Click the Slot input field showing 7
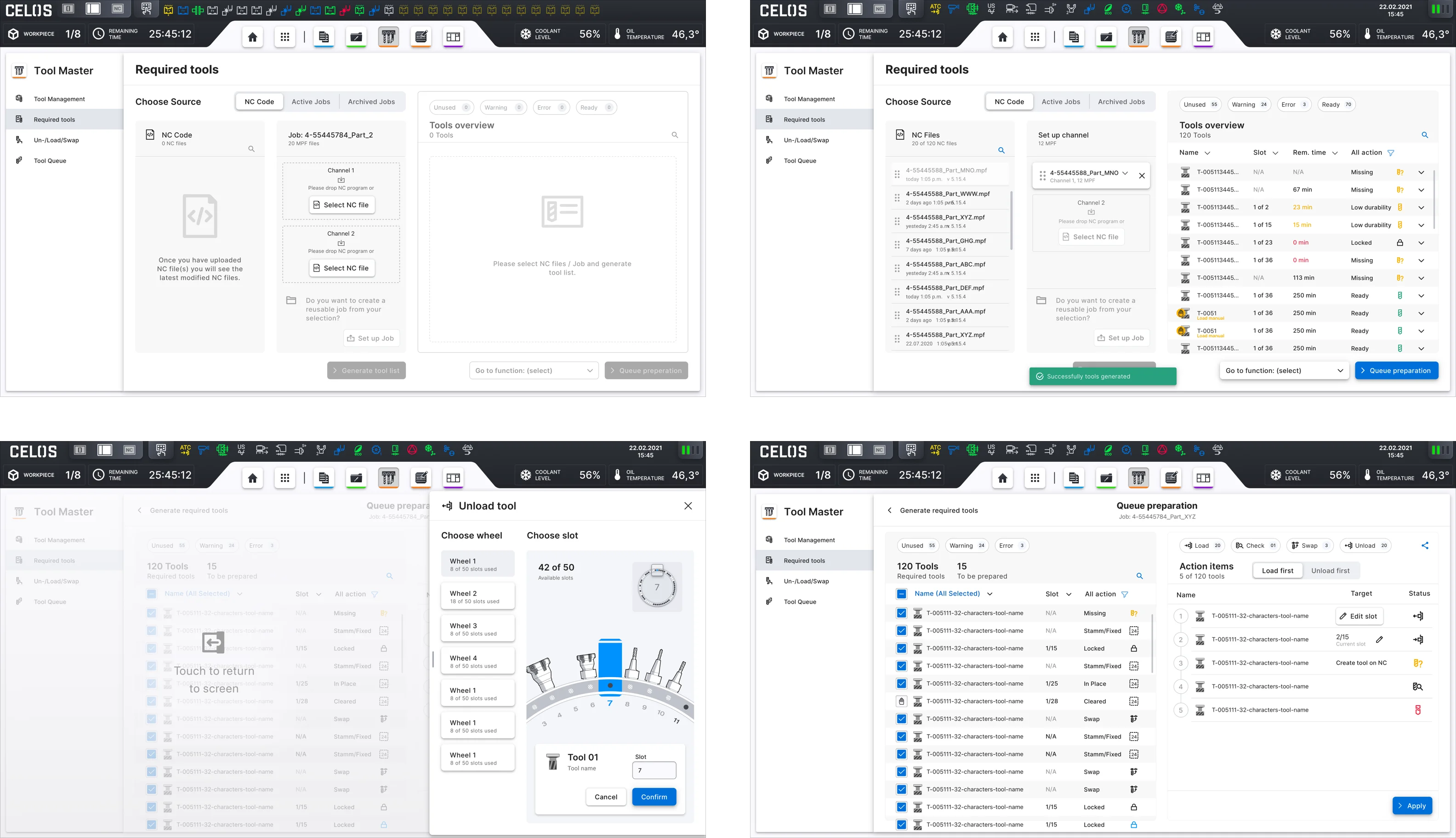This screenshot has width=1456, height=838. click(654, 770)
